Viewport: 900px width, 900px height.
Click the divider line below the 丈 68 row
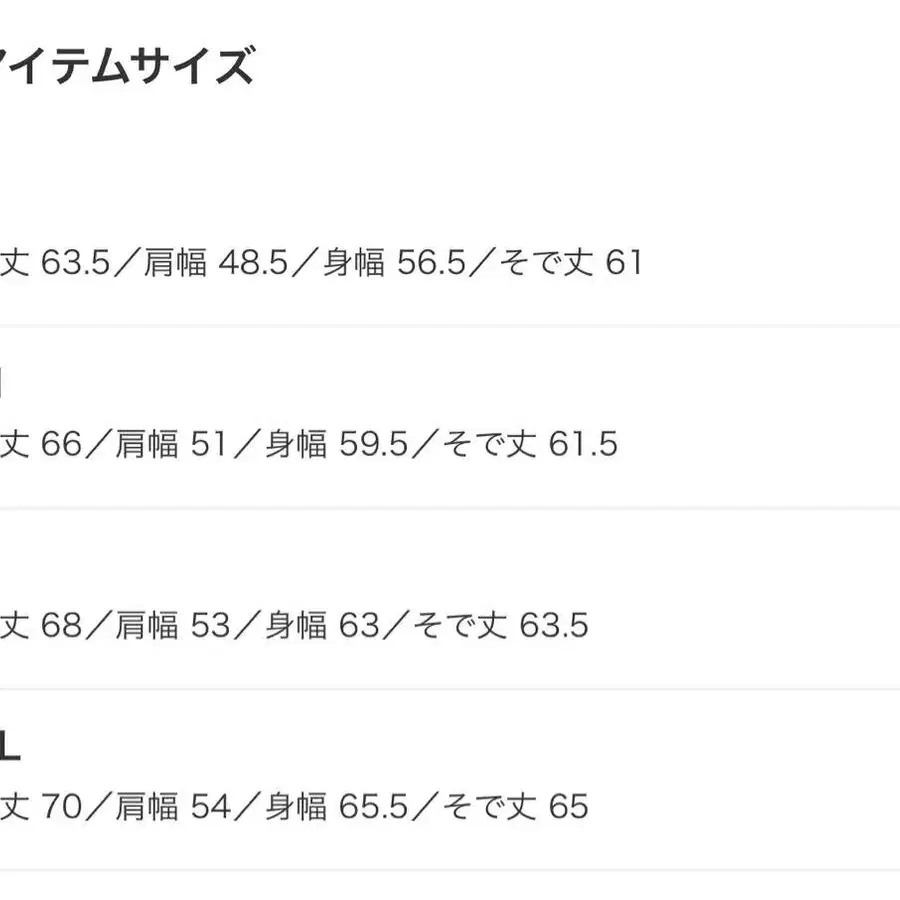pyautogui.click(x=450, y=689)
